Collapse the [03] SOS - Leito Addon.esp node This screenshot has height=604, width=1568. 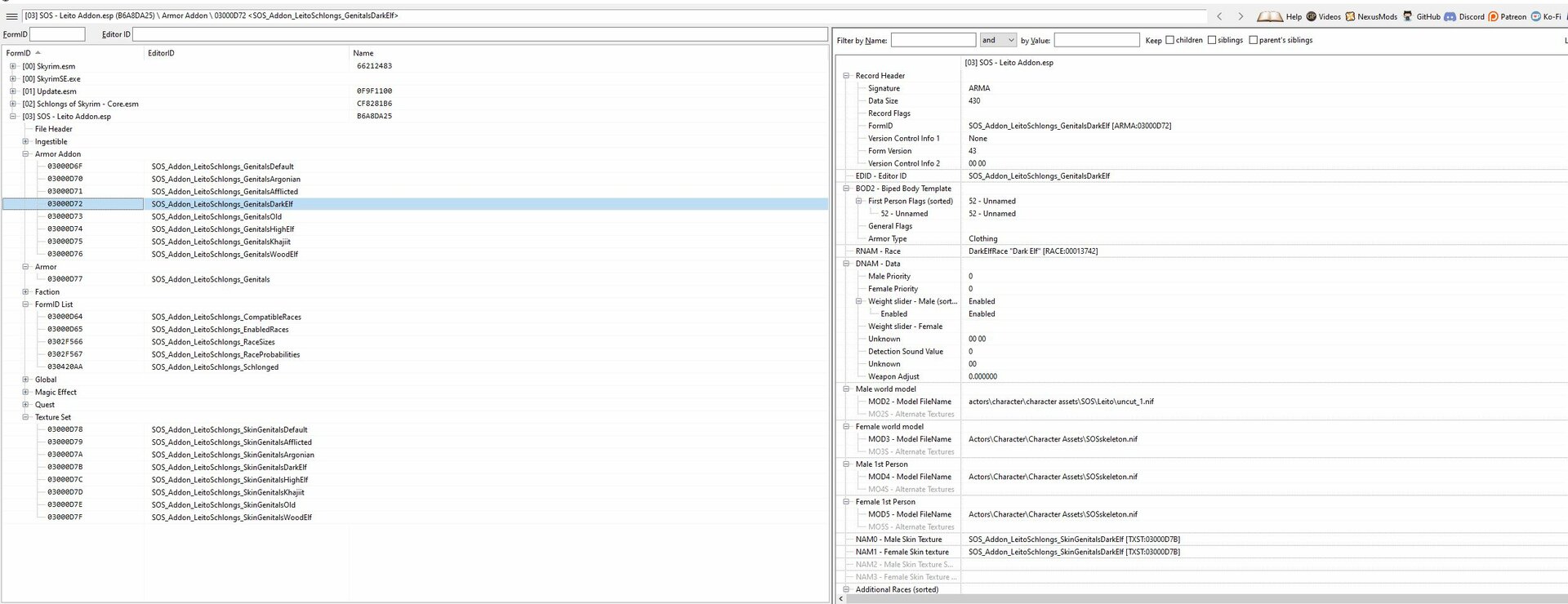tap(13, 117)
